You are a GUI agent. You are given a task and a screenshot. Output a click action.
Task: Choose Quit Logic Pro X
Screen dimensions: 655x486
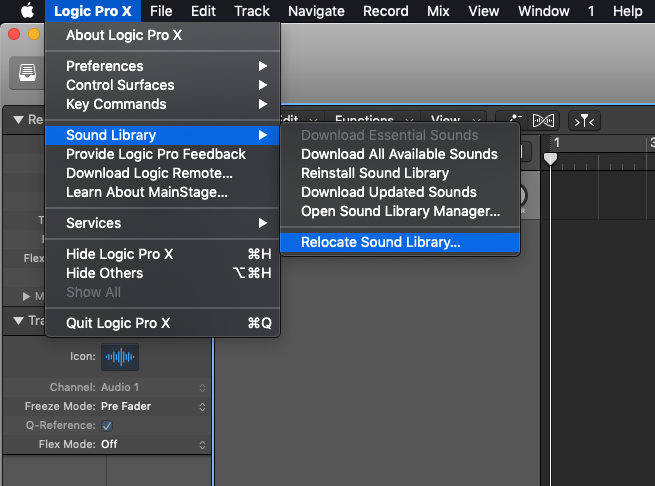coord(162,323)
